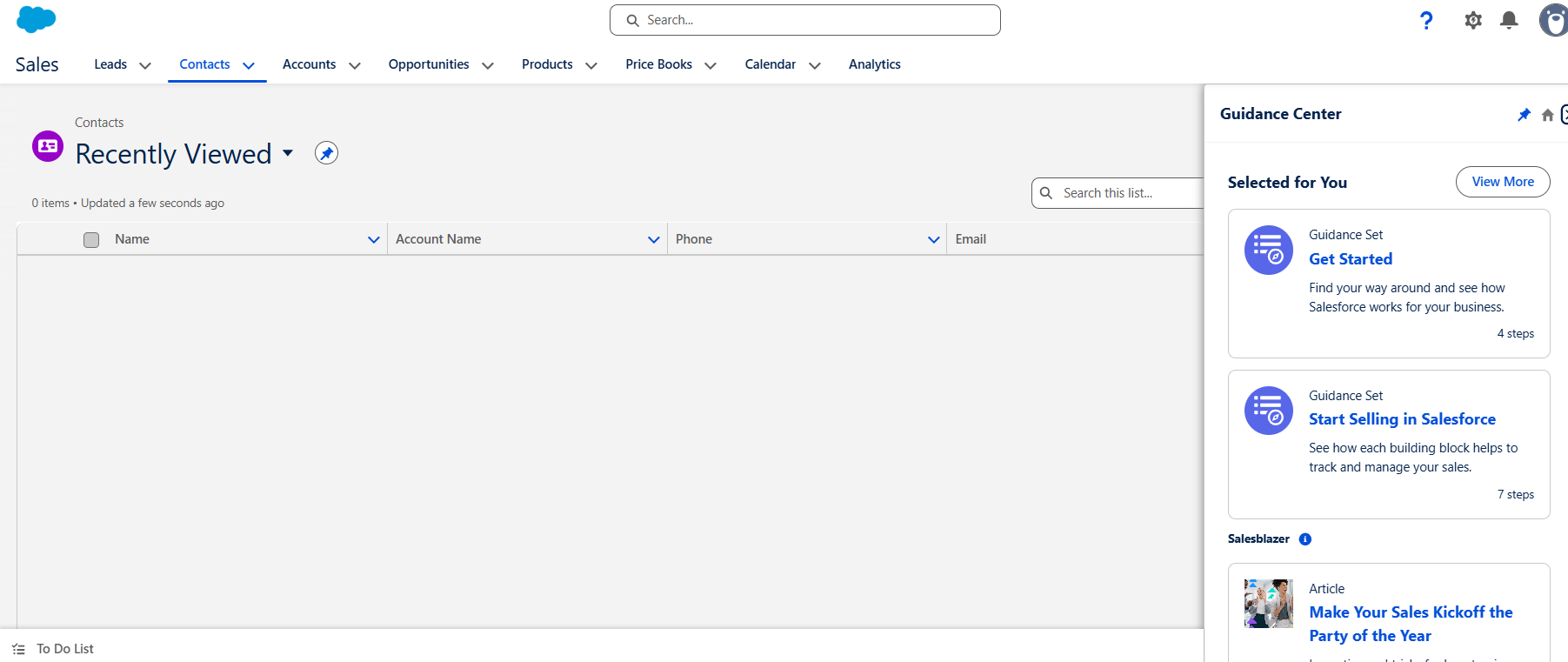The width and height of the screenshot is (1568, 662).
Task: Click the Start Selling guidance set icon
Action: pos(1269,411)
